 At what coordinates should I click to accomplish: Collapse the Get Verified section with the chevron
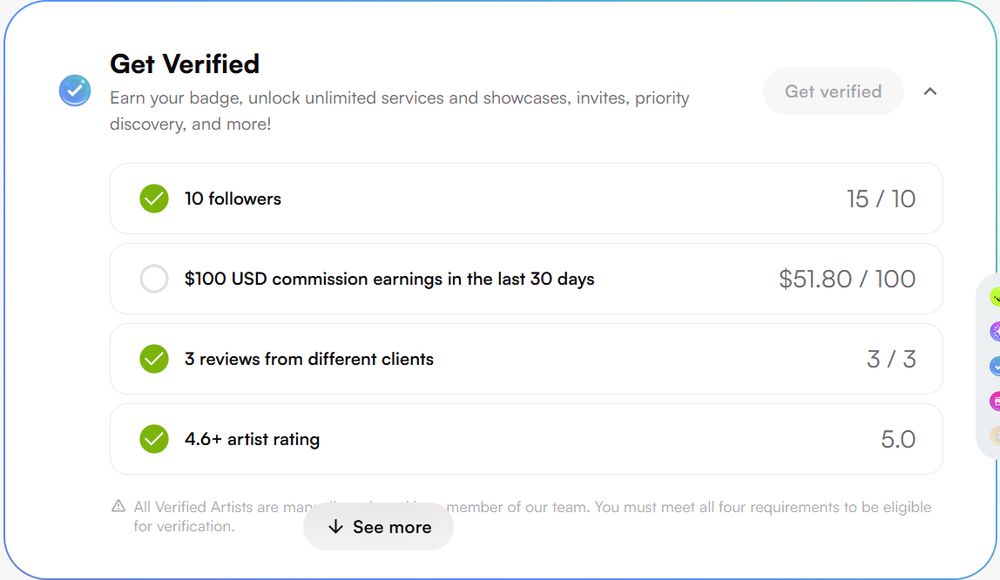[x=930, y=91]
